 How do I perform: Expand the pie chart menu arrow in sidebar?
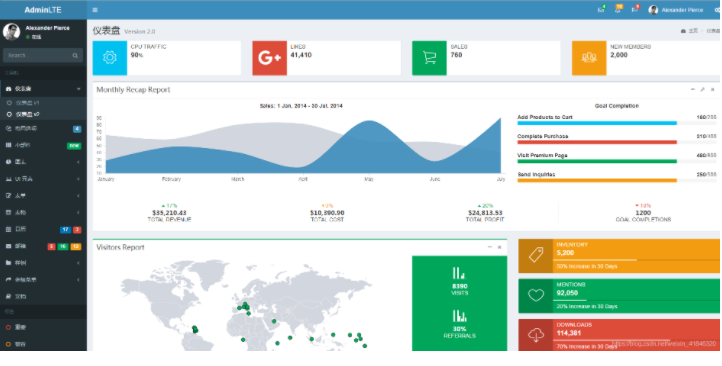coord(78,162)
